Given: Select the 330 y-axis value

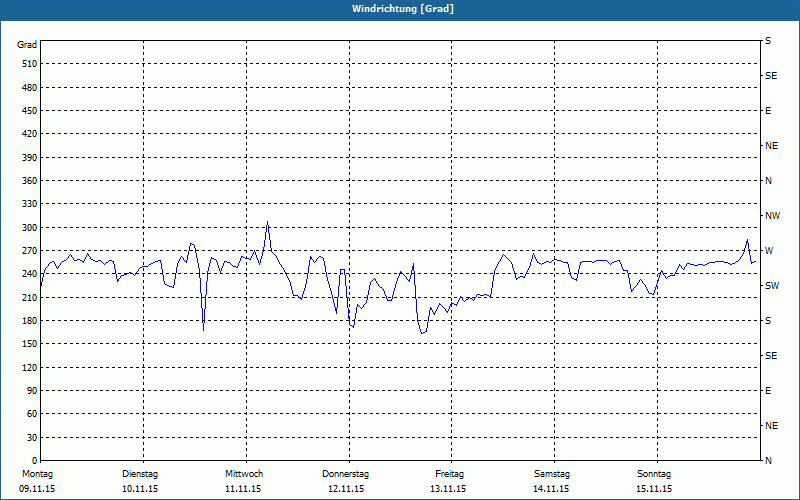Looking at the screenshot, I should pyautogui.click(x=30, y=204).
